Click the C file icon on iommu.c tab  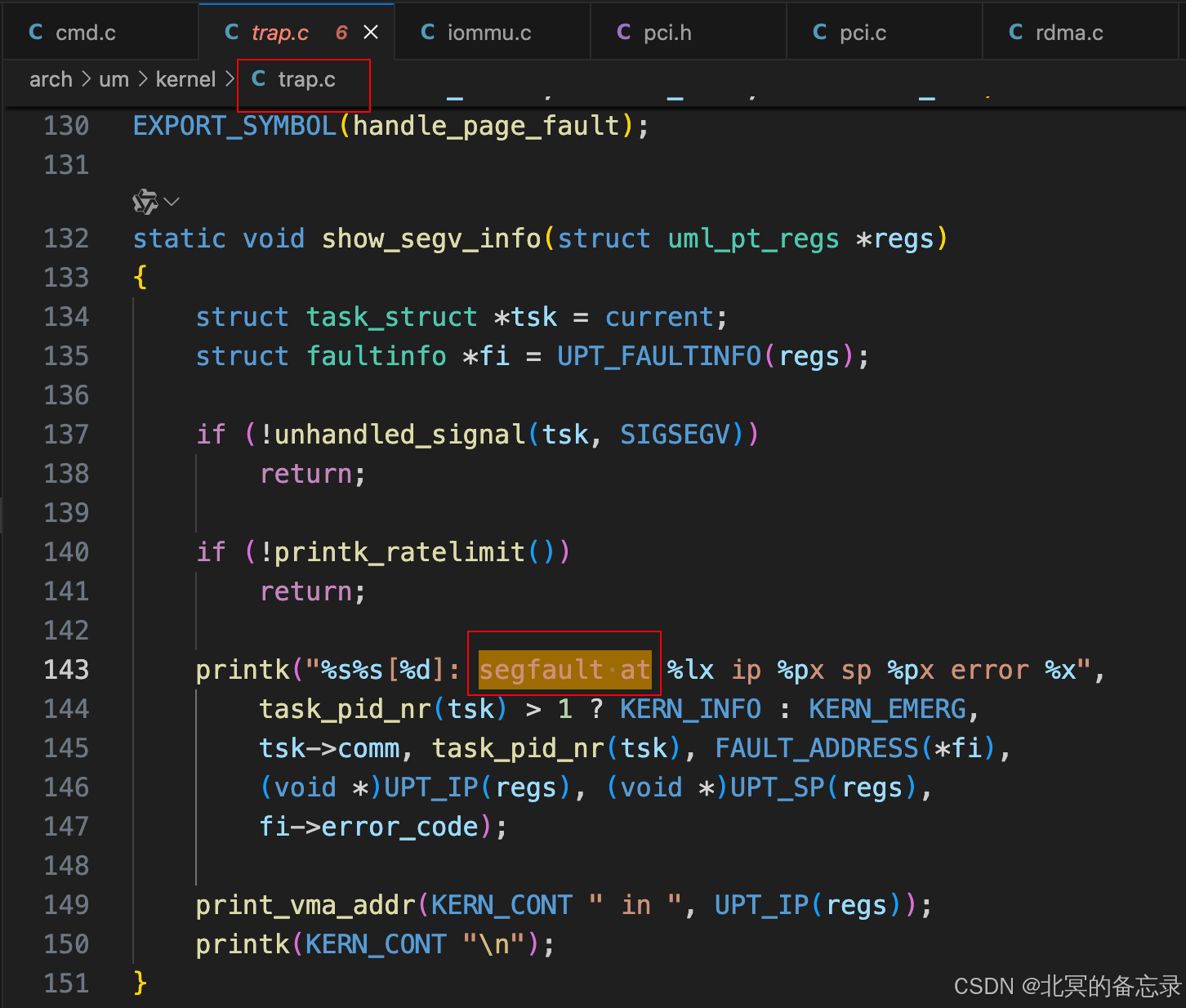[428, 32]
